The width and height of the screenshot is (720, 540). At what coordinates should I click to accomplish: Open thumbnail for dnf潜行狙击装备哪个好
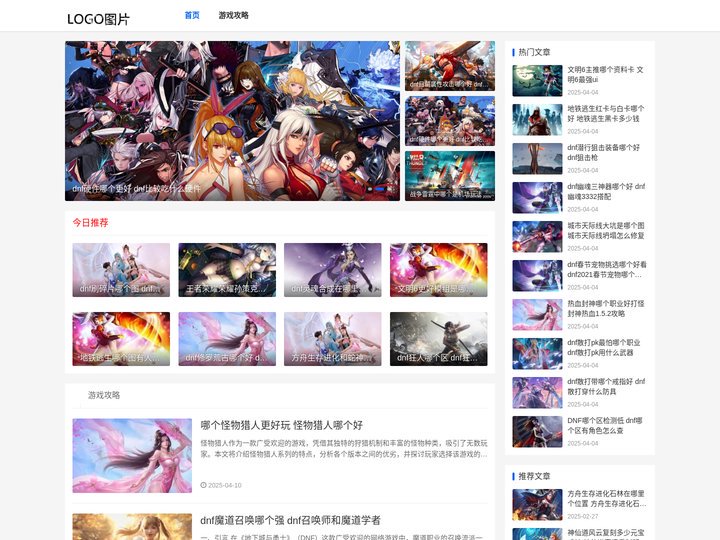coord(537,158)
